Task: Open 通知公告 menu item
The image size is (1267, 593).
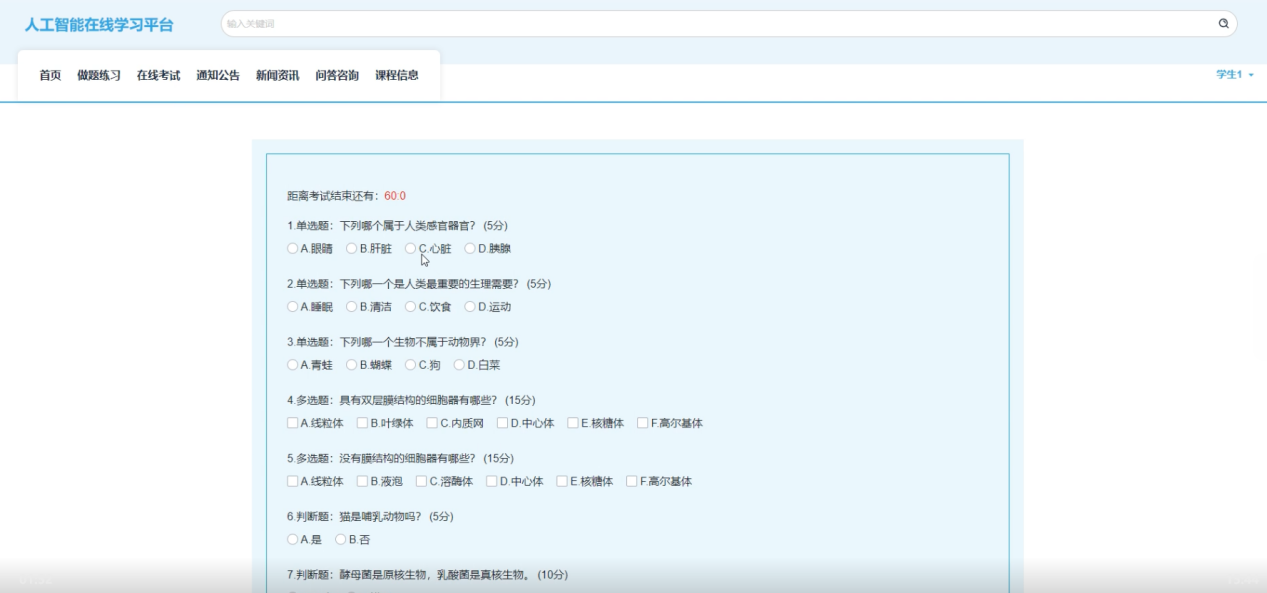Action: click(x=218, y=75)
